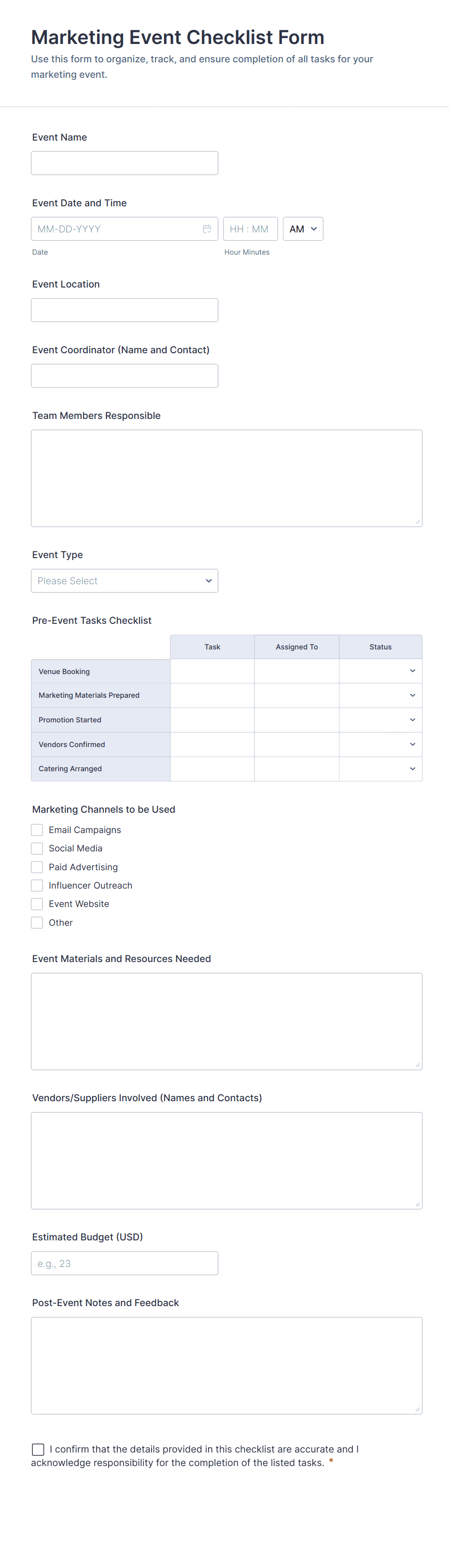The width and height of the screenshot is (449, 1568).
Task: Tick the Paid Advertising option
Action: tap(37, 867)
